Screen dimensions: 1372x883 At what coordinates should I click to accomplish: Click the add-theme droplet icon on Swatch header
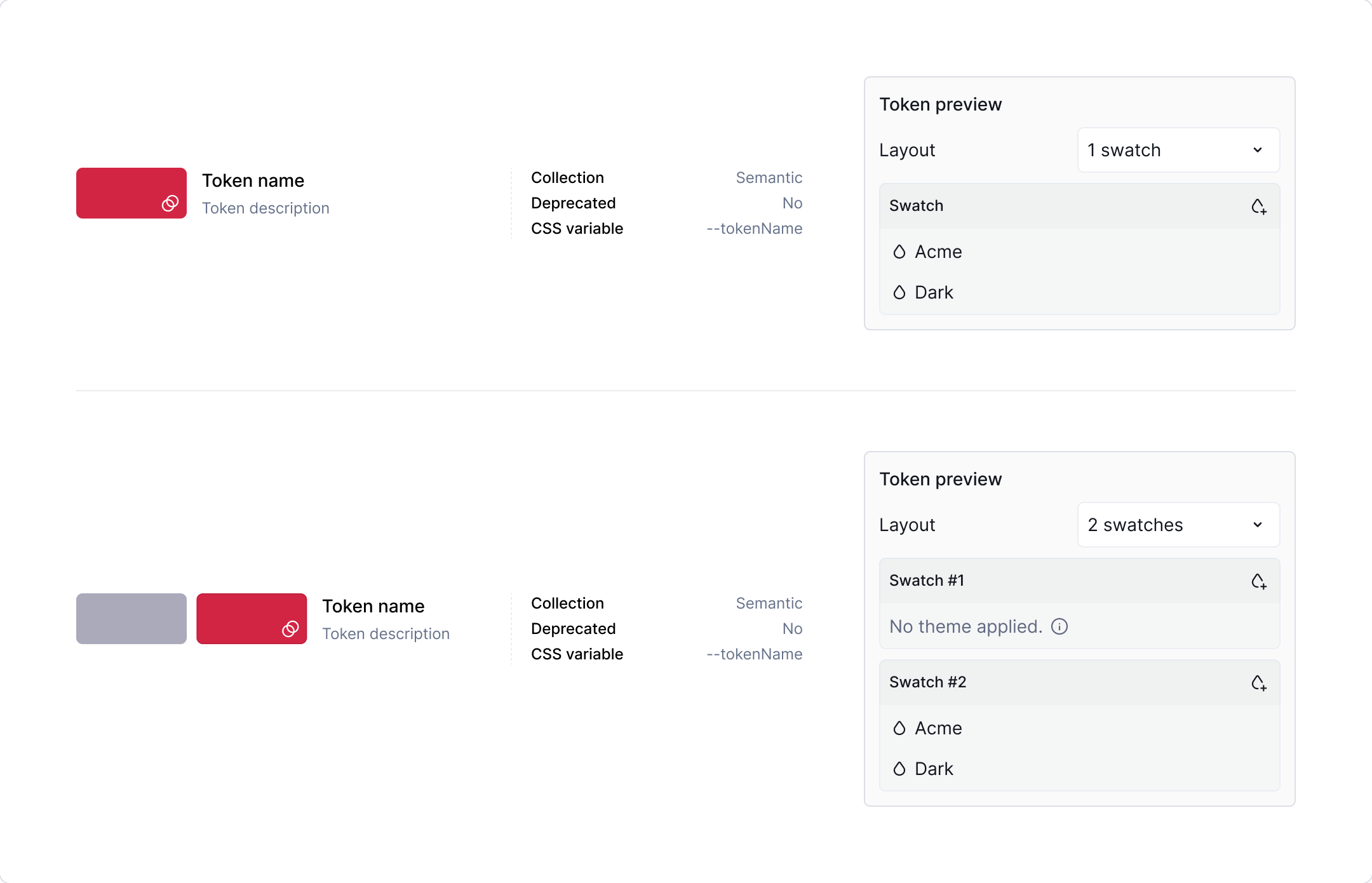click(1260, 206)
